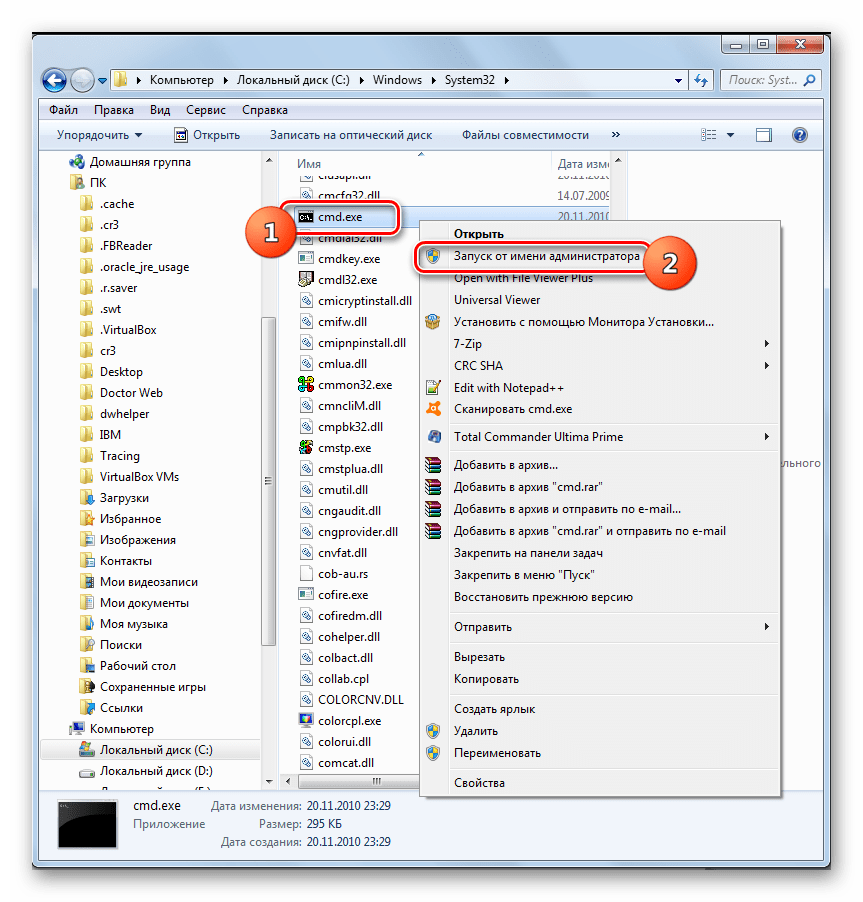
Task: Click the colorcpl.exe file icon
Action: [308, 721]
